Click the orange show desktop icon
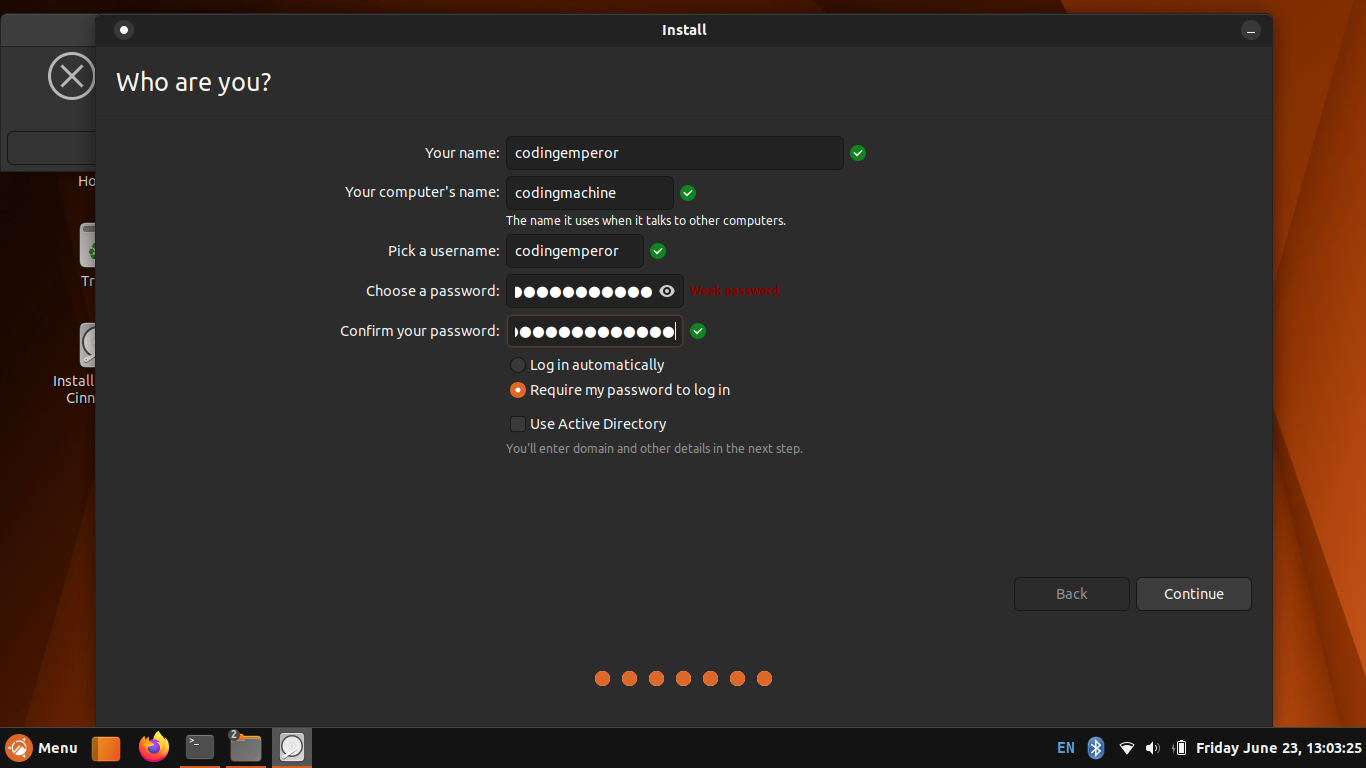The width and height of the screenshot is (1366, 768). pos(106,748)
